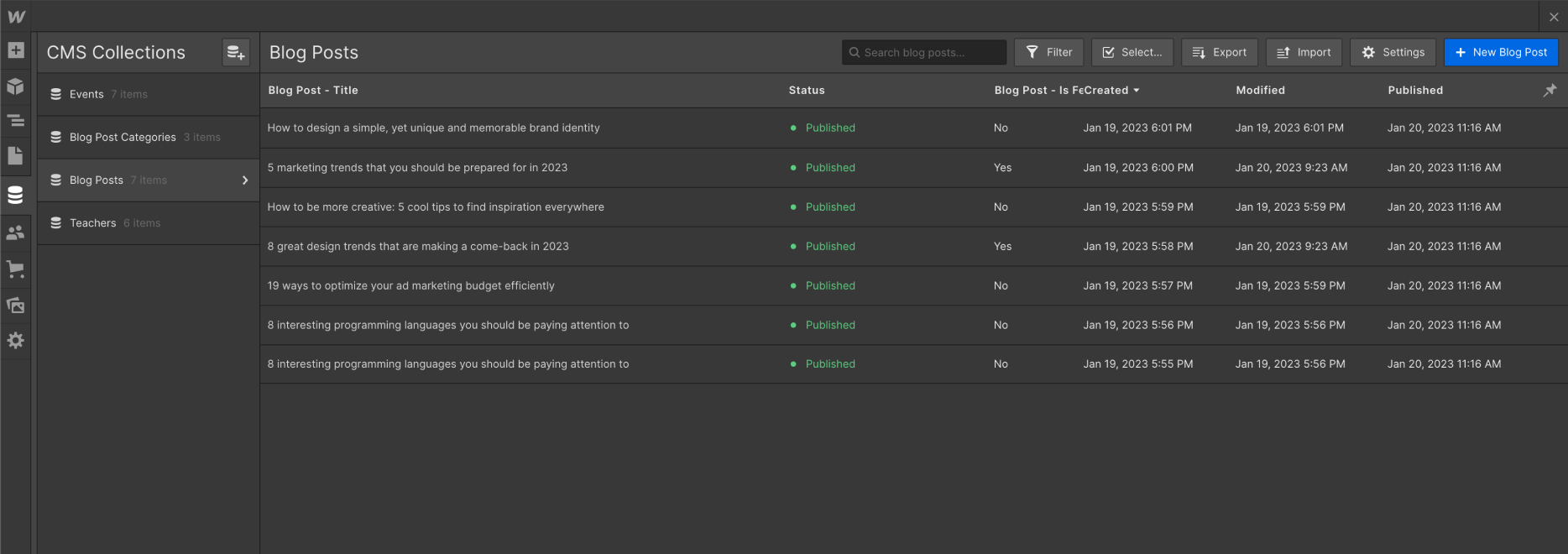Open the Ecommerce cart panel
Image resolution: width=1568 pixels, height=554 pixels.
click(16, 269)
